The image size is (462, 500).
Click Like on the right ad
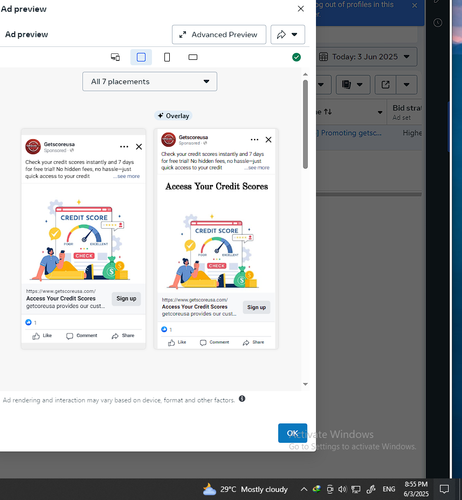(177, 342)
